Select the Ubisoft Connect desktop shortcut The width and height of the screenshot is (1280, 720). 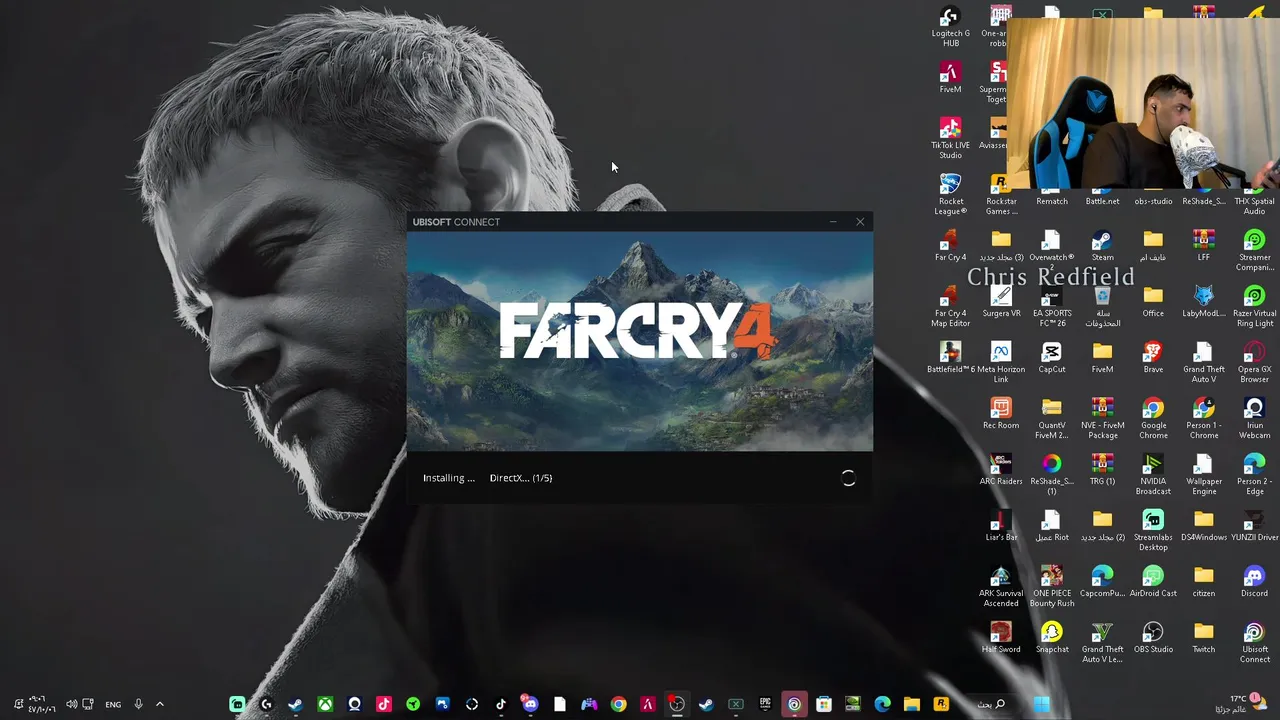[1254, 643]
